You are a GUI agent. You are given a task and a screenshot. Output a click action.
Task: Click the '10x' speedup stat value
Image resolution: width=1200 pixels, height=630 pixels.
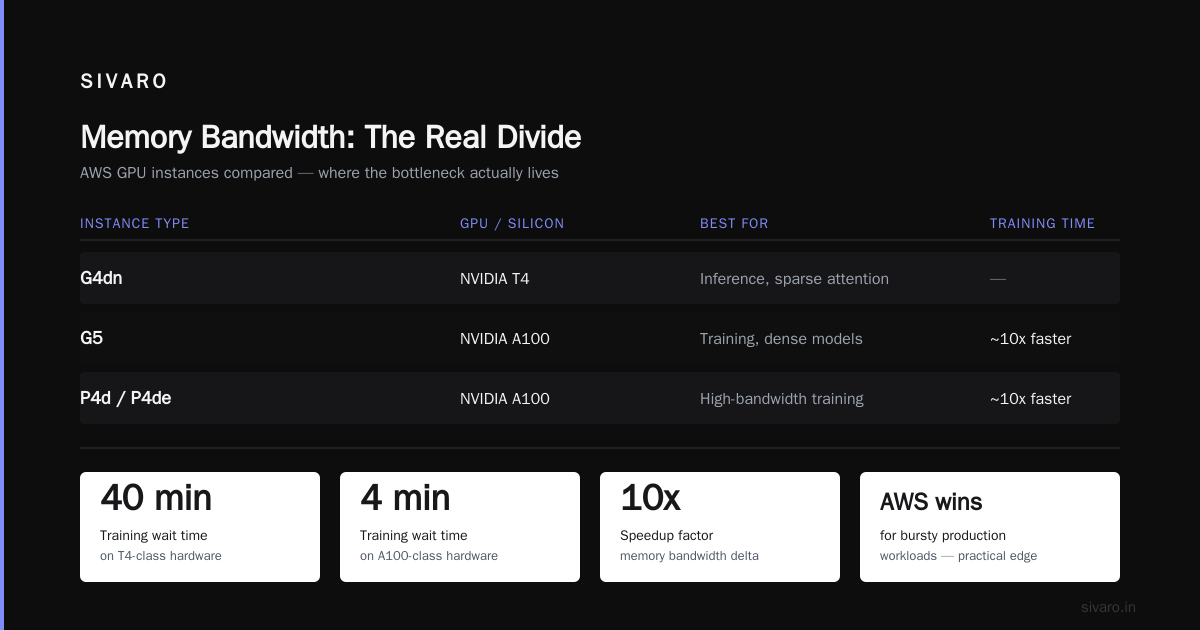(650, 497)
